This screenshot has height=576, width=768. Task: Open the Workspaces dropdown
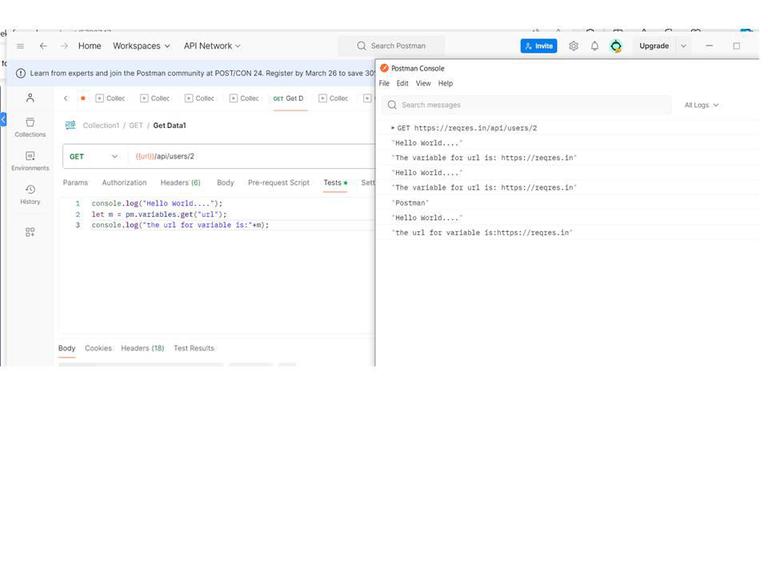141,46
